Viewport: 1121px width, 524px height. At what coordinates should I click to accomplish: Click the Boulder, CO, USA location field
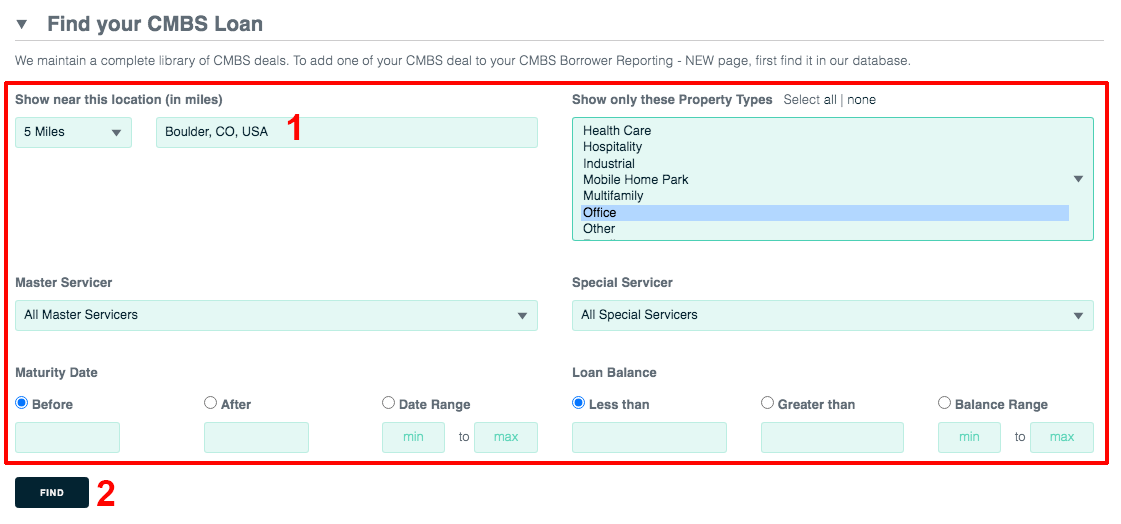pyautogui.click(x=347, y=132)
